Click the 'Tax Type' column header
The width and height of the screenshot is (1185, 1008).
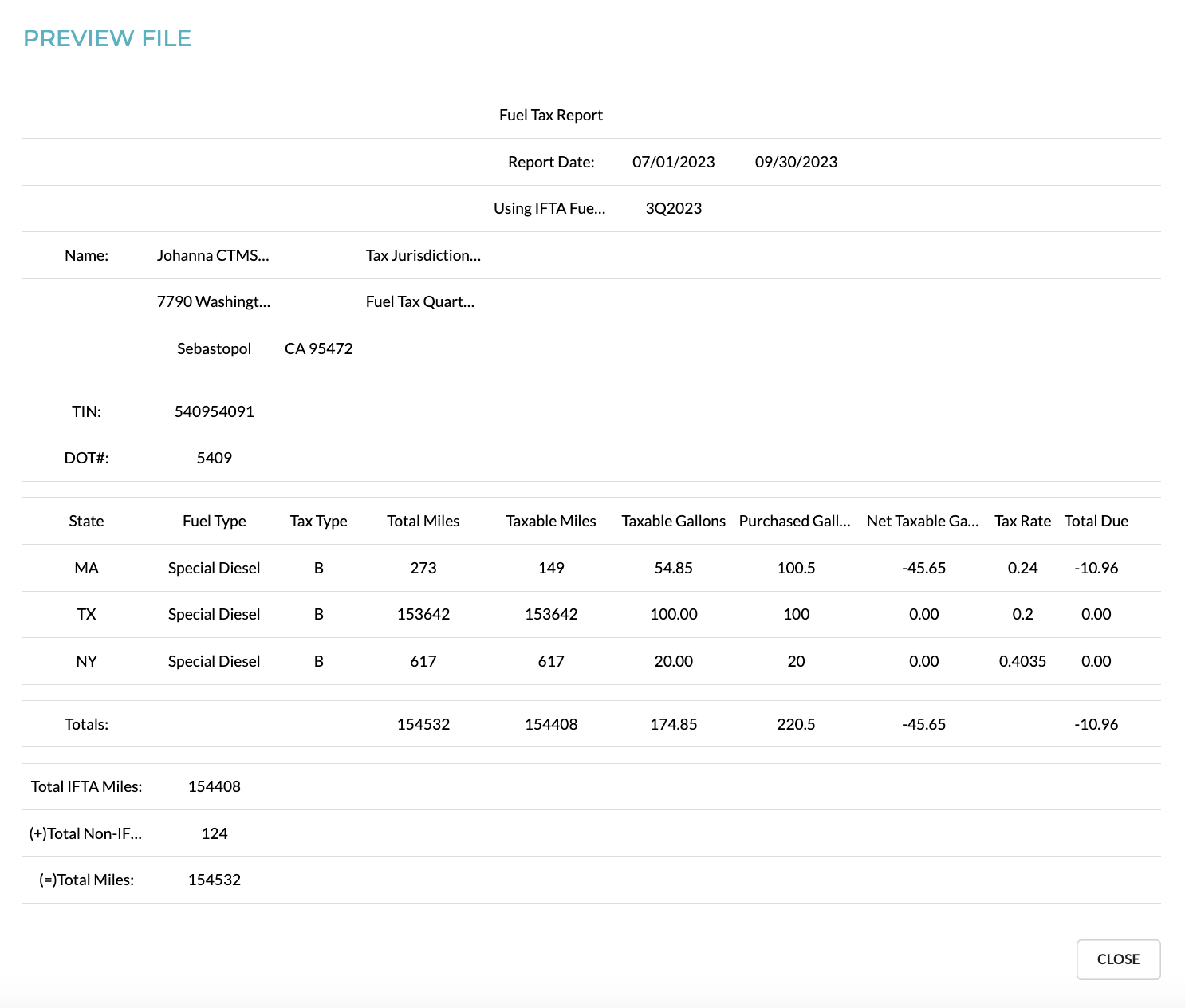pos(319,521)
